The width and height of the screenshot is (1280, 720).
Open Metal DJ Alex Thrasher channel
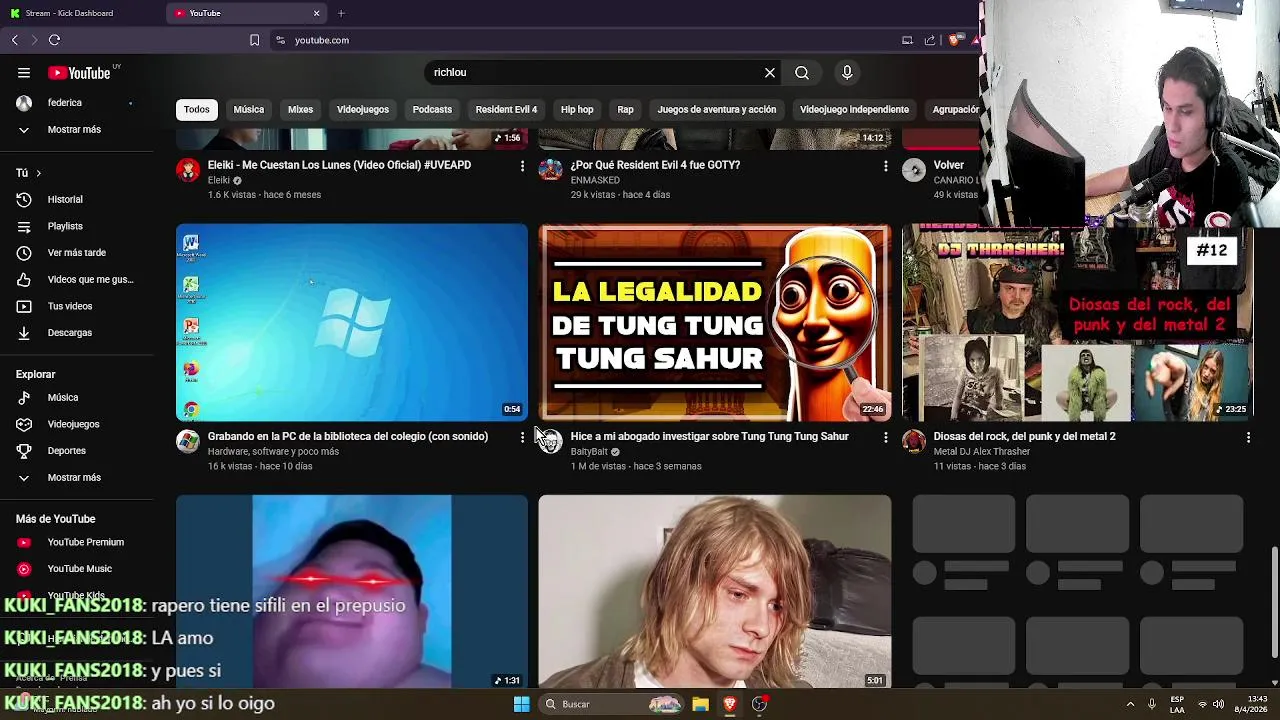point(981,452)
